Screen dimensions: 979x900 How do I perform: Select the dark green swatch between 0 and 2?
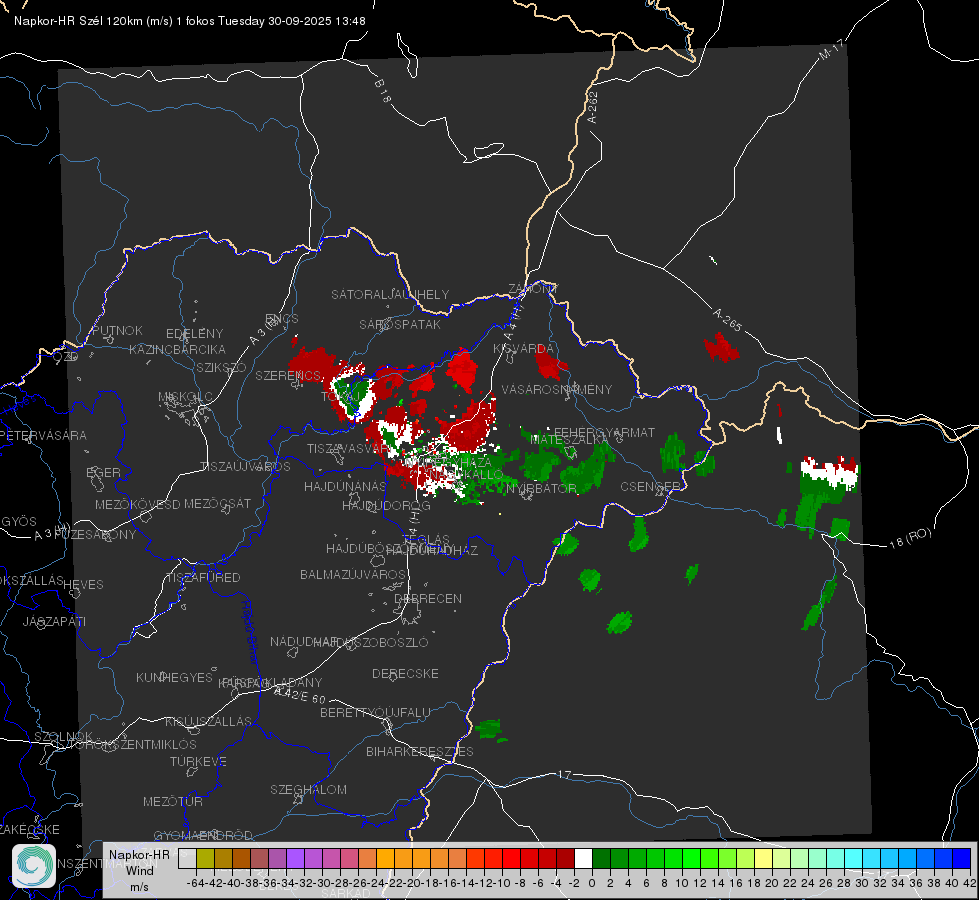coord(601,859)
